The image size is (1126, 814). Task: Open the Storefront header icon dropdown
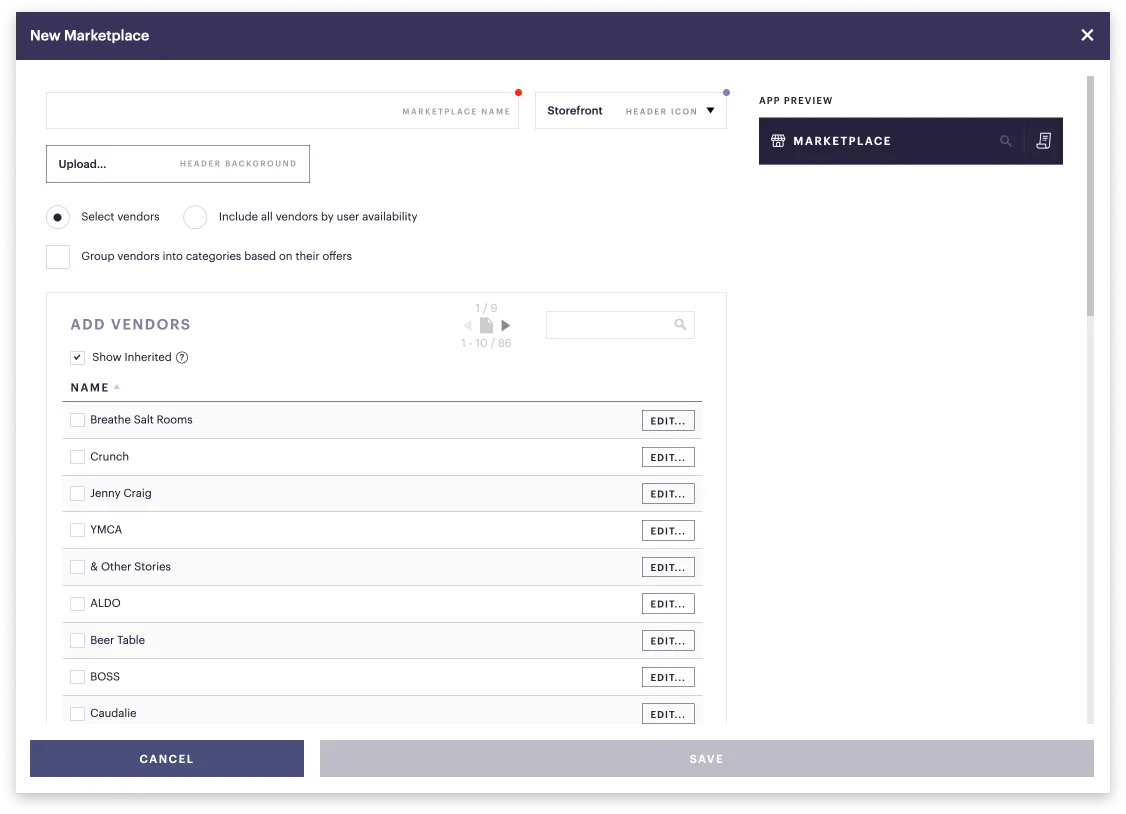631,111
